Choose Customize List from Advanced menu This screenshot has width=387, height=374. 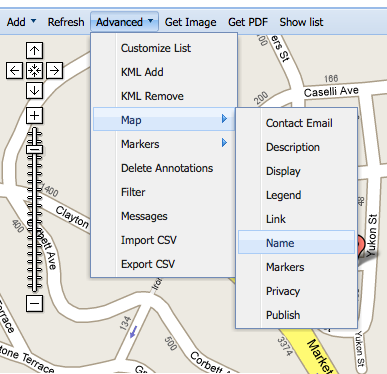165,48
